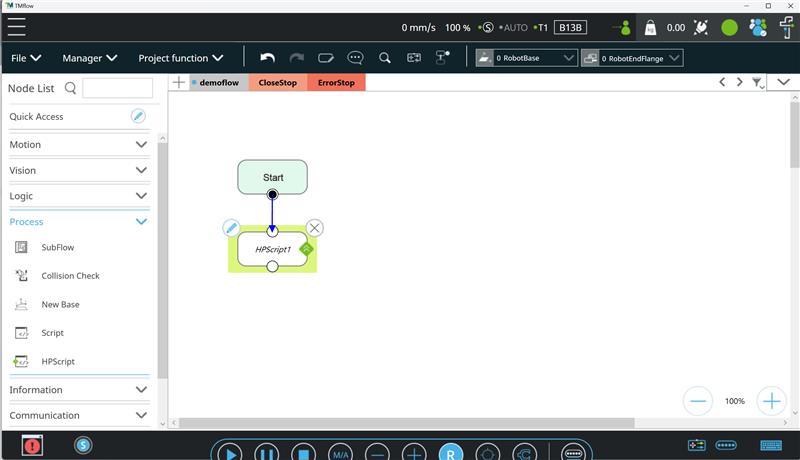Edit HPScript1 node with pencil icon

(231, 227)
